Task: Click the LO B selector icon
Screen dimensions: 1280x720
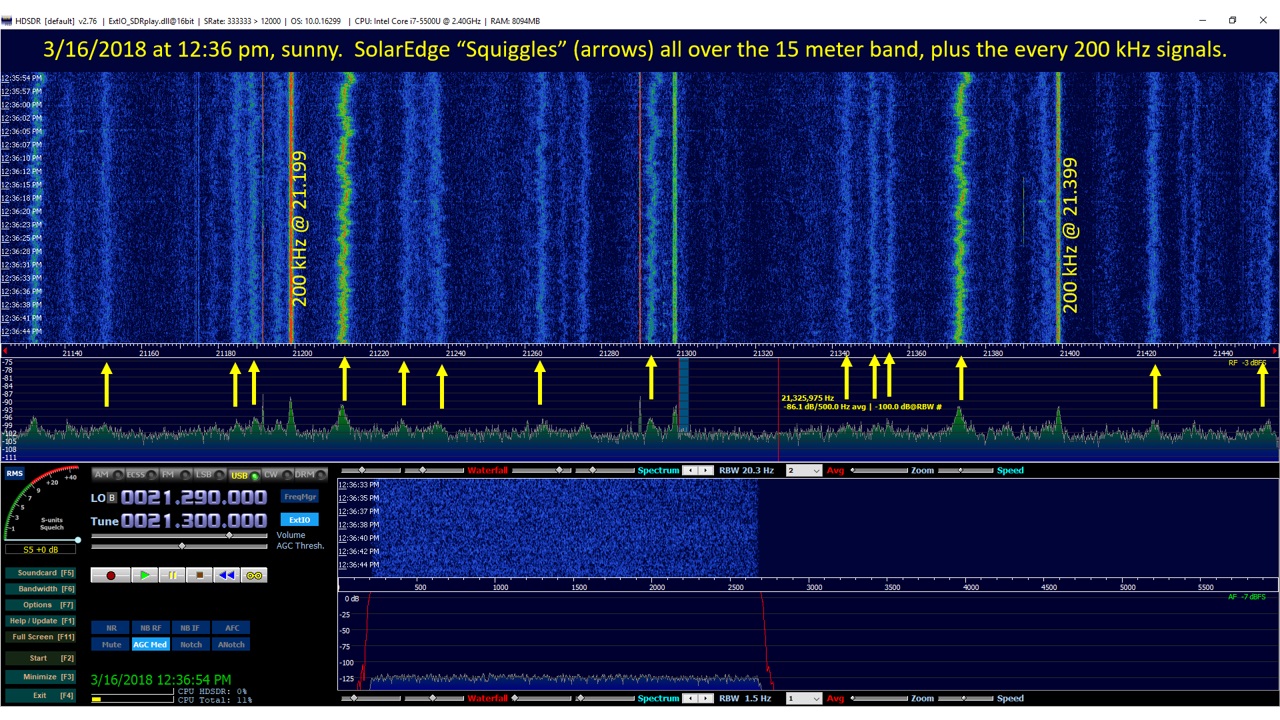Action: tap(111, 497)
